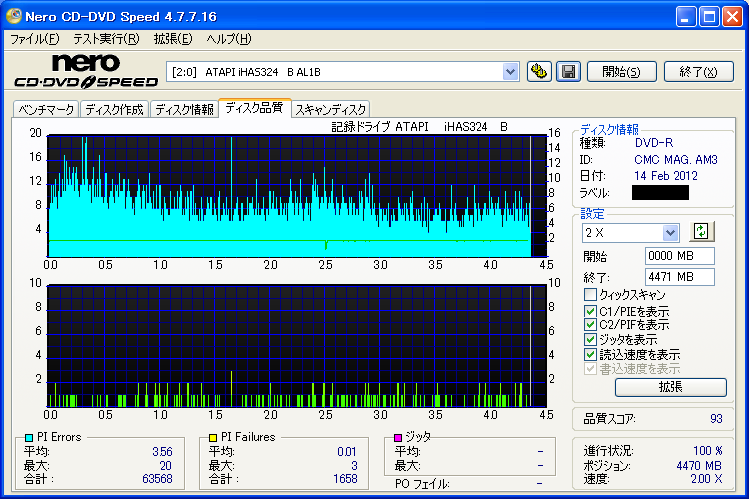This screenshot has height=499, width=749.
Task: Click the 開始 0000 MB input field
Action: 679,256
